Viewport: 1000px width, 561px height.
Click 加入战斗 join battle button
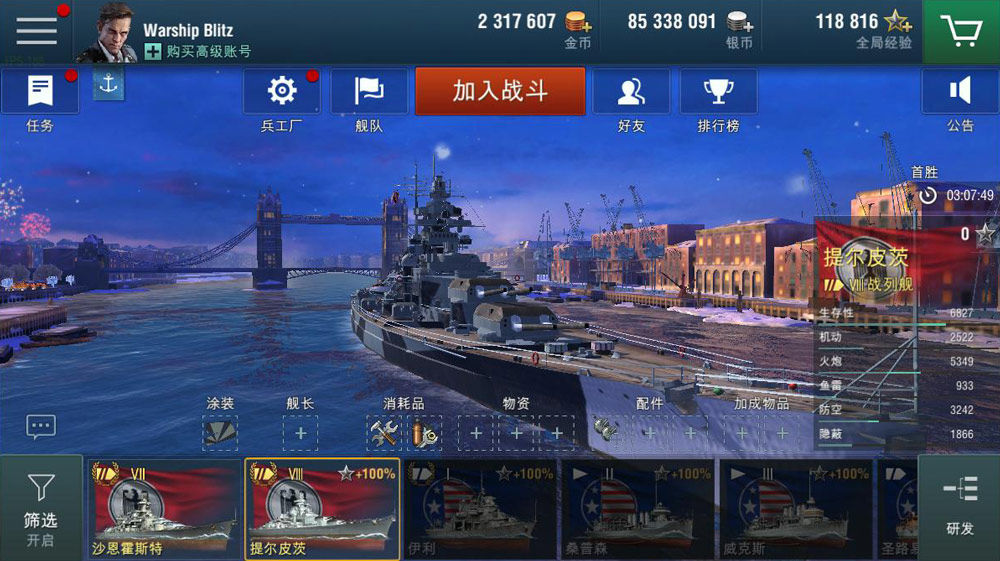click(x=500, y=91)
